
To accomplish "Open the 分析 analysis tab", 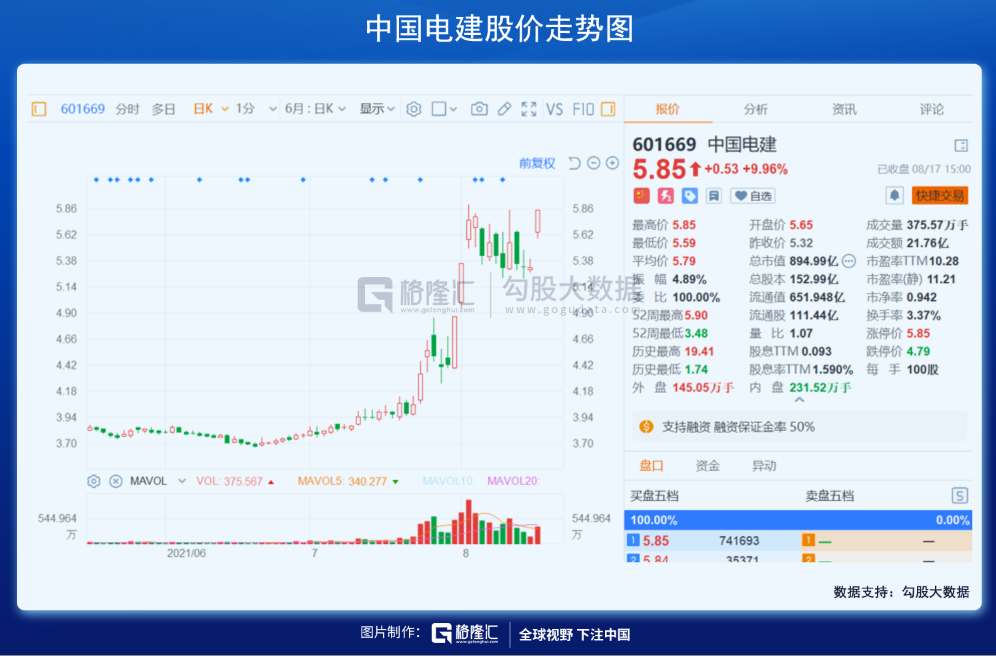I will point(756,109).
